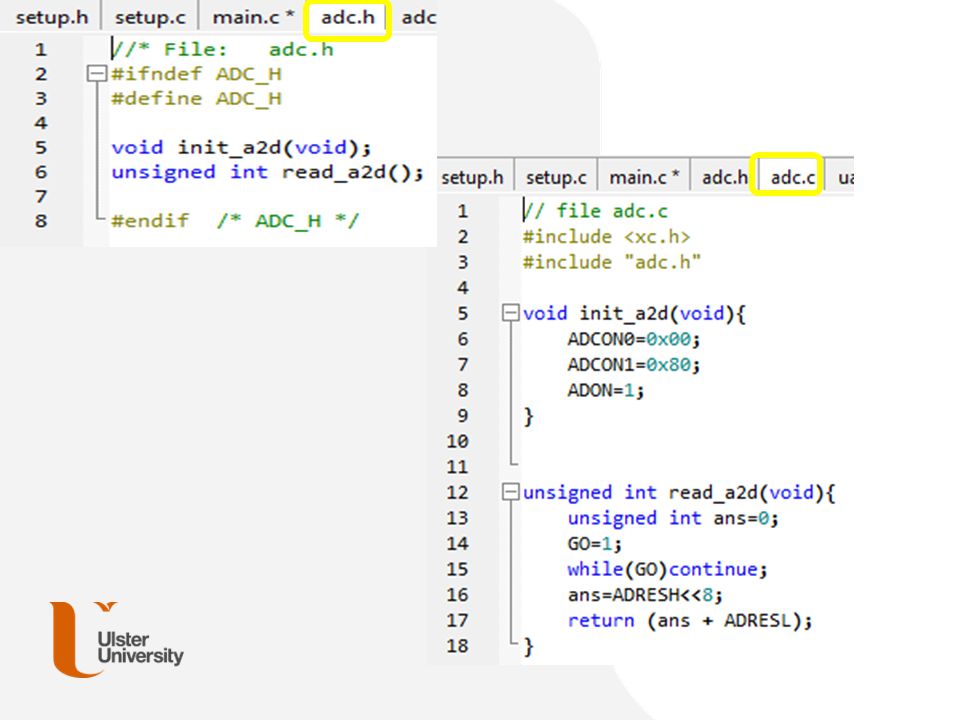Click the '// file adc.c' comment

click(x=595, y=211)
